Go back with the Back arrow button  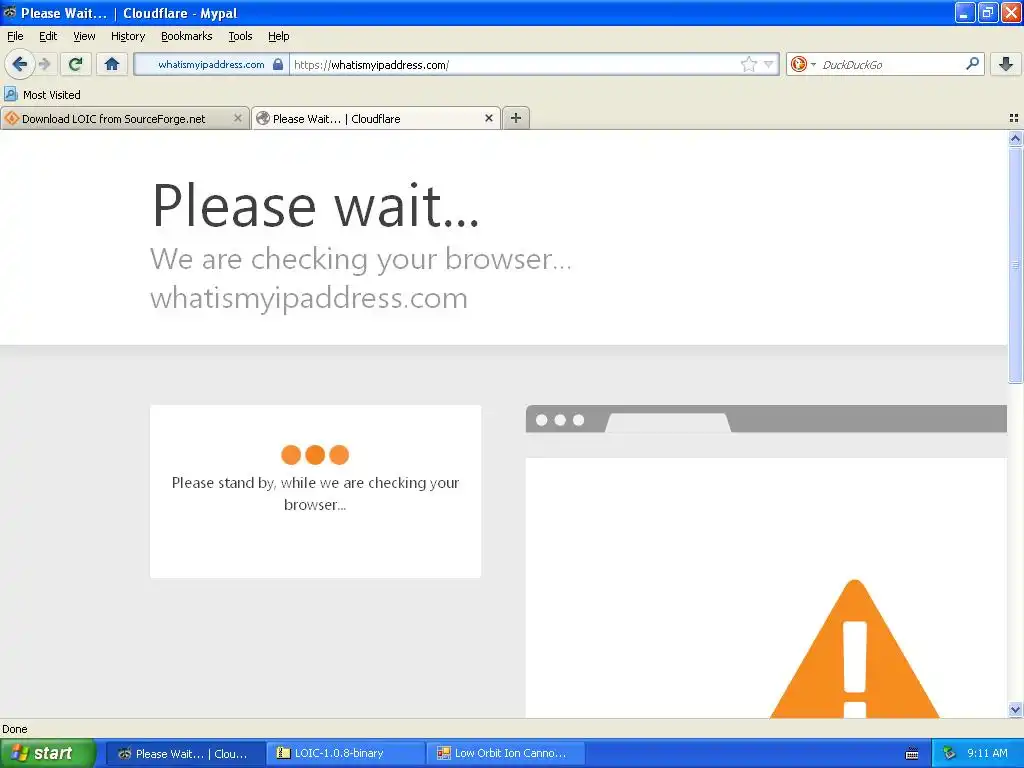19,64
